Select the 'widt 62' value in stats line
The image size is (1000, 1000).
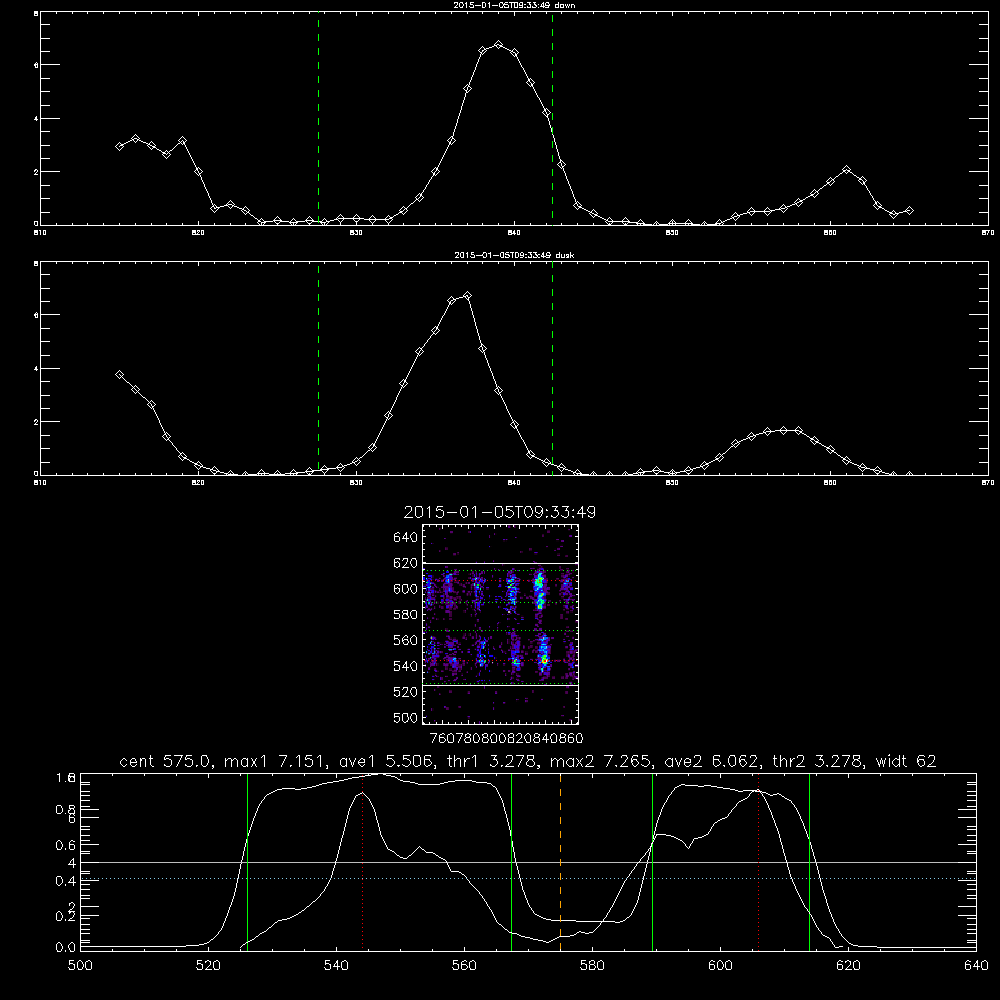[906, 761]
